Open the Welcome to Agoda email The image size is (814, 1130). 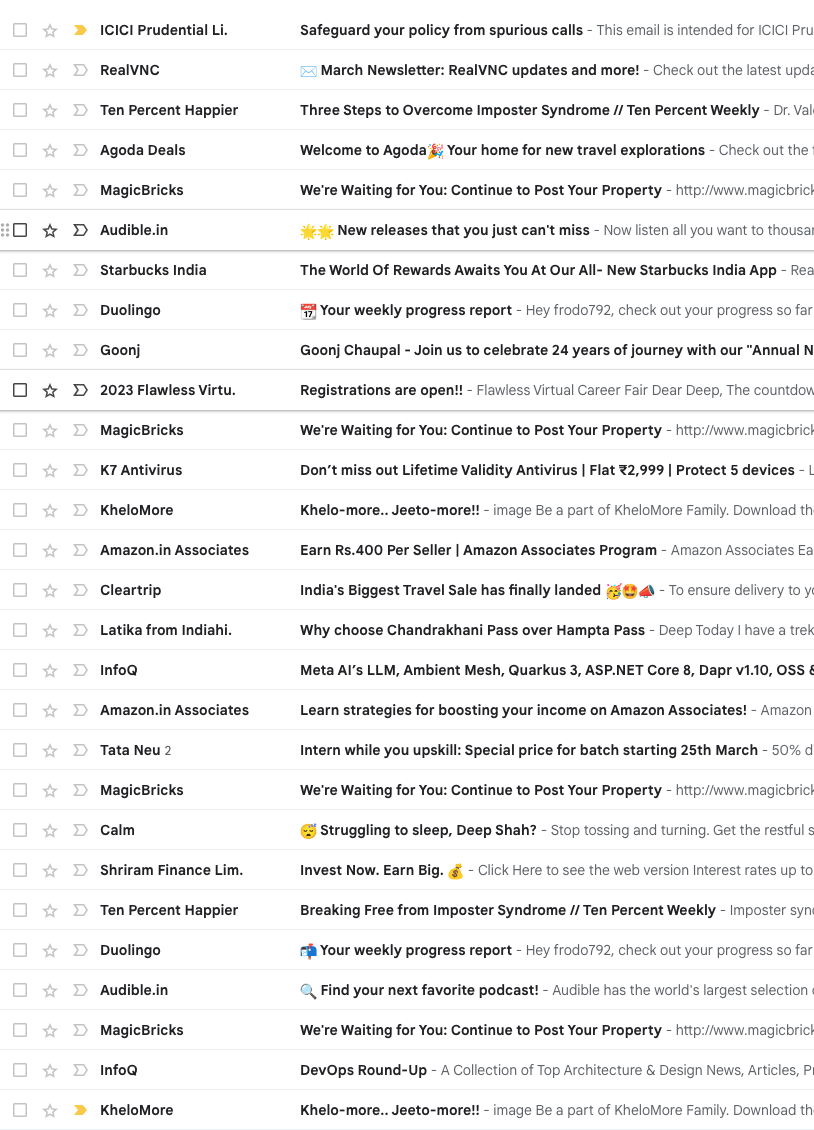click(x=502, y=150)
